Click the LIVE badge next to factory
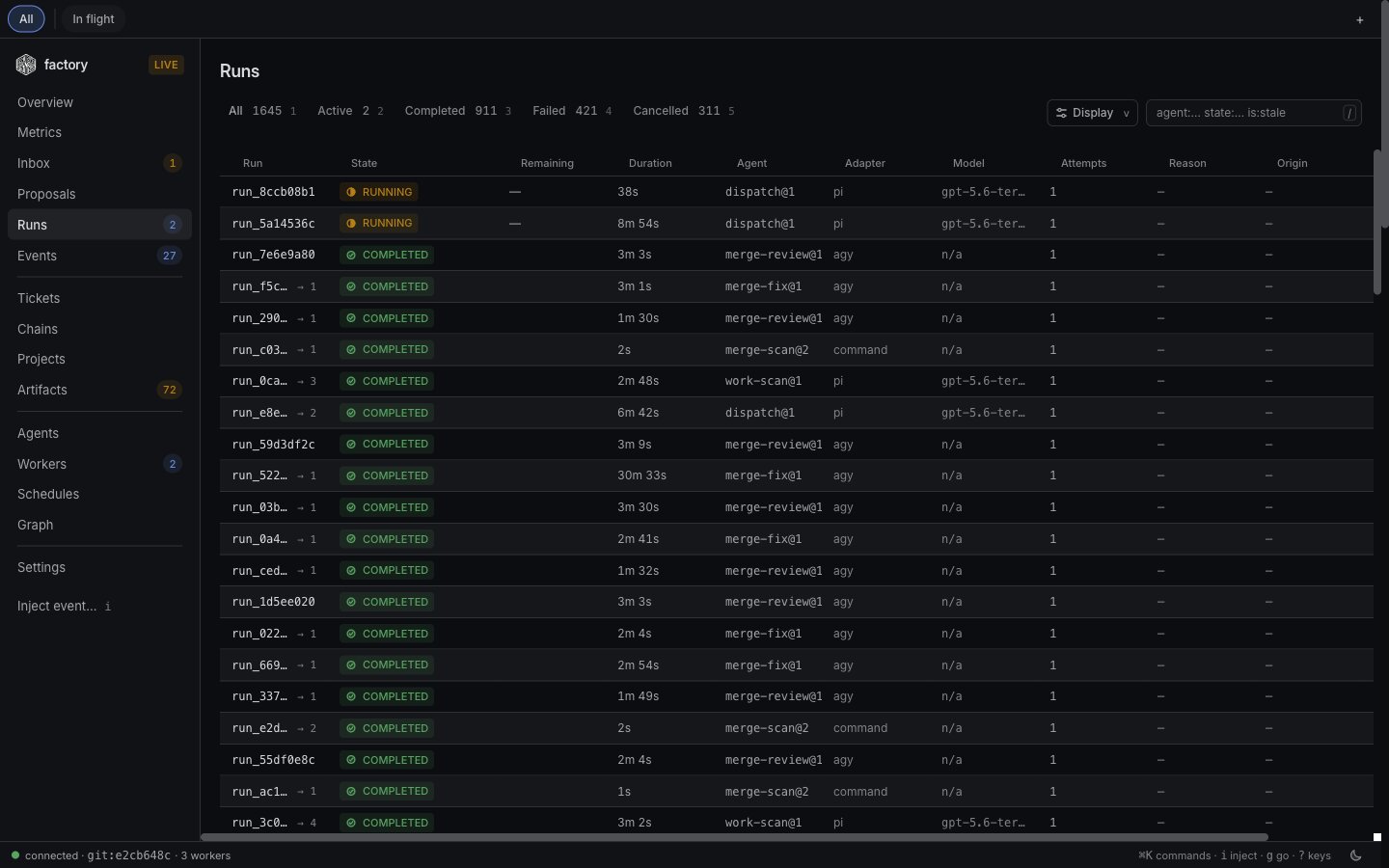This screenshot has width=1389, height=868. [x=166, y=65]
